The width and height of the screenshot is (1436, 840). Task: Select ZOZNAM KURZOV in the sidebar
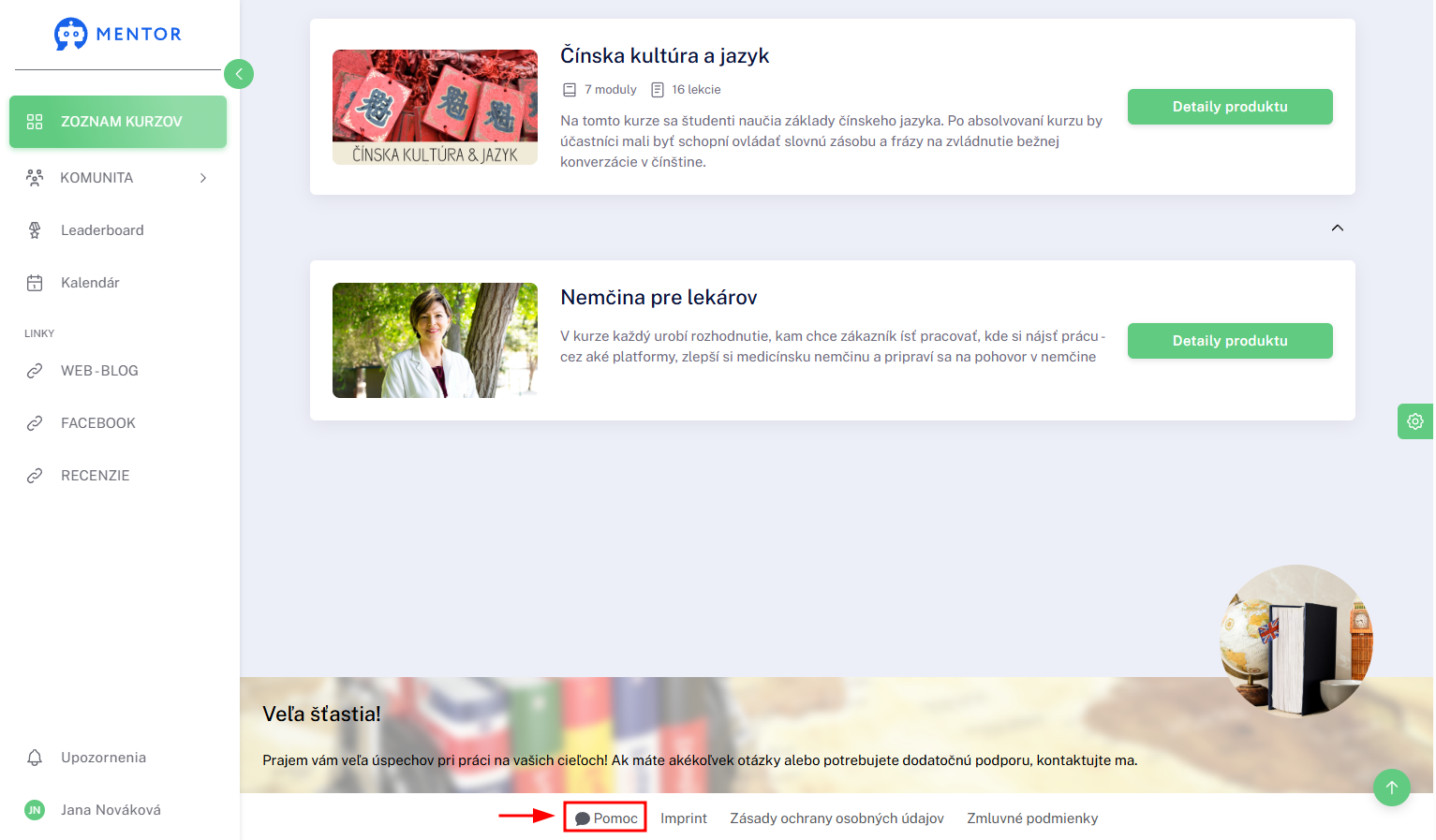coord(118,122)
